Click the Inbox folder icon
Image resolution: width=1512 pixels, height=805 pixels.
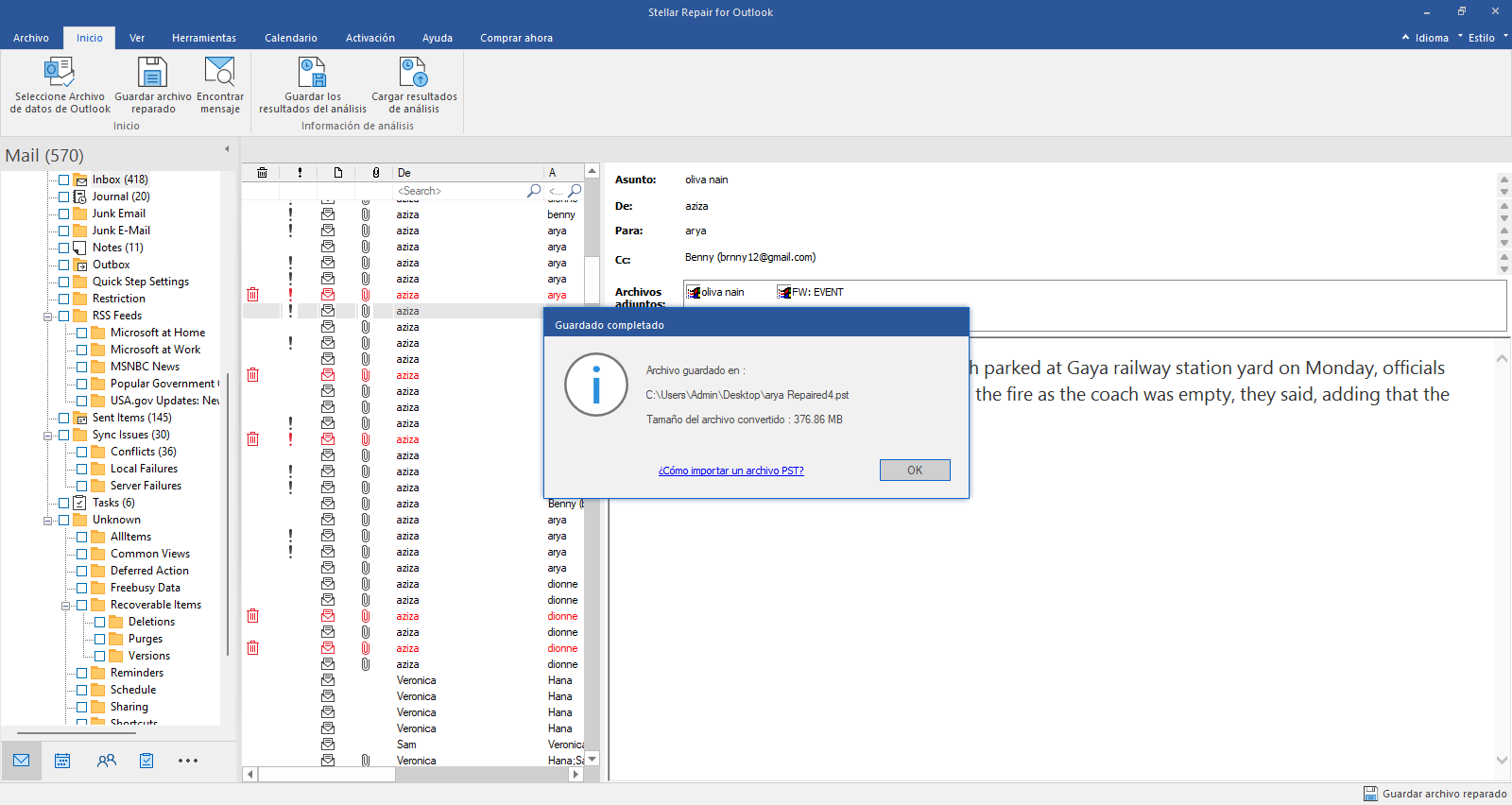tap(80, 180)
